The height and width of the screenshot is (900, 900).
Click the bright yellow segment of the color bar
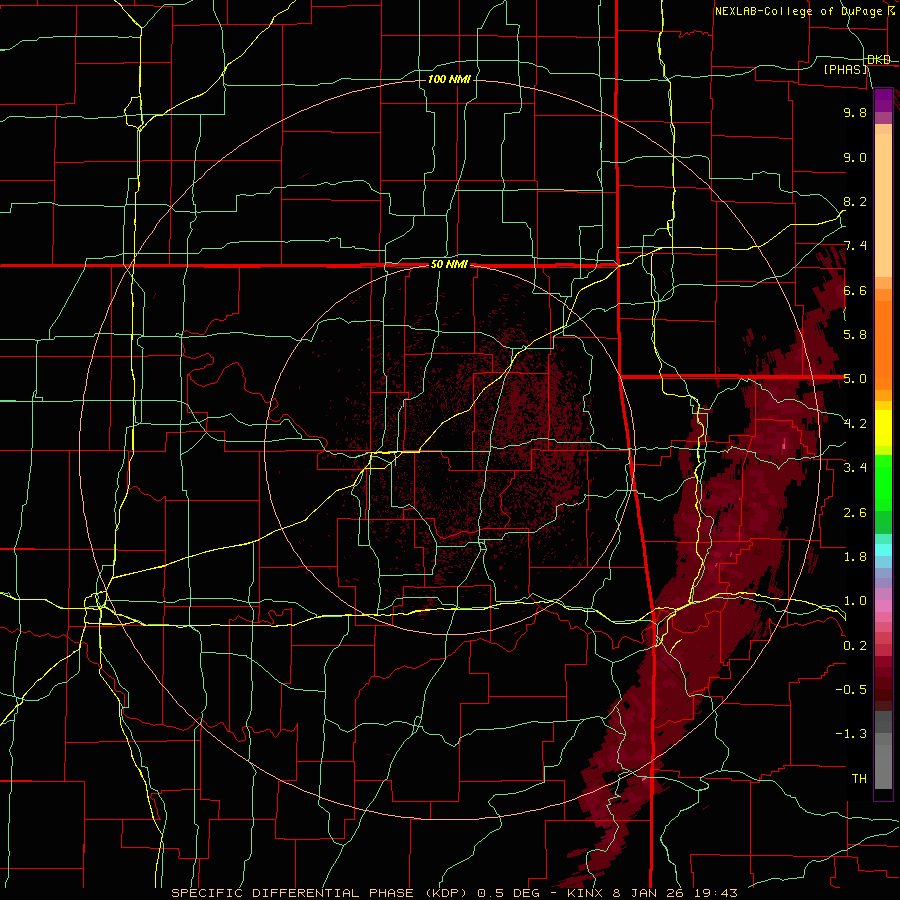pyautogui.click(x=883, y=428)
